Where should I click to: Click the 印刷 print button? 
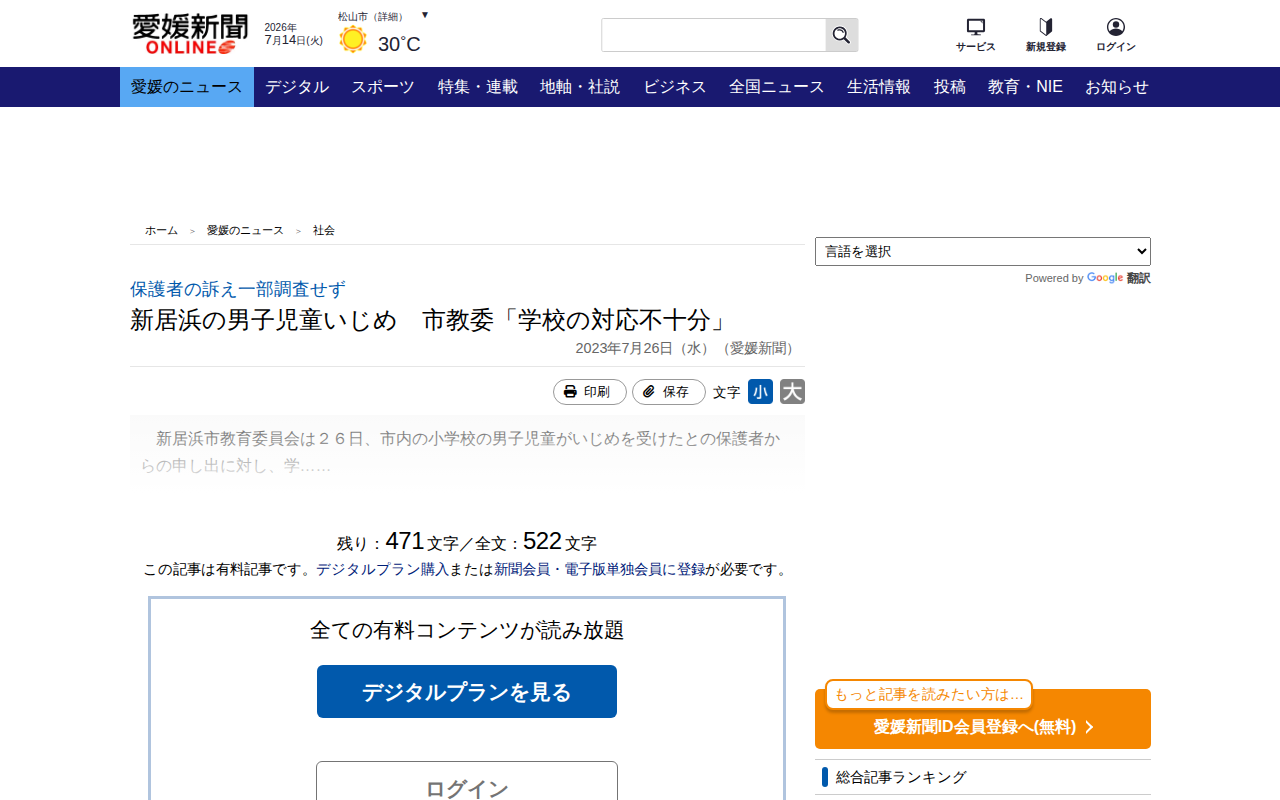[x=590, y=392]
